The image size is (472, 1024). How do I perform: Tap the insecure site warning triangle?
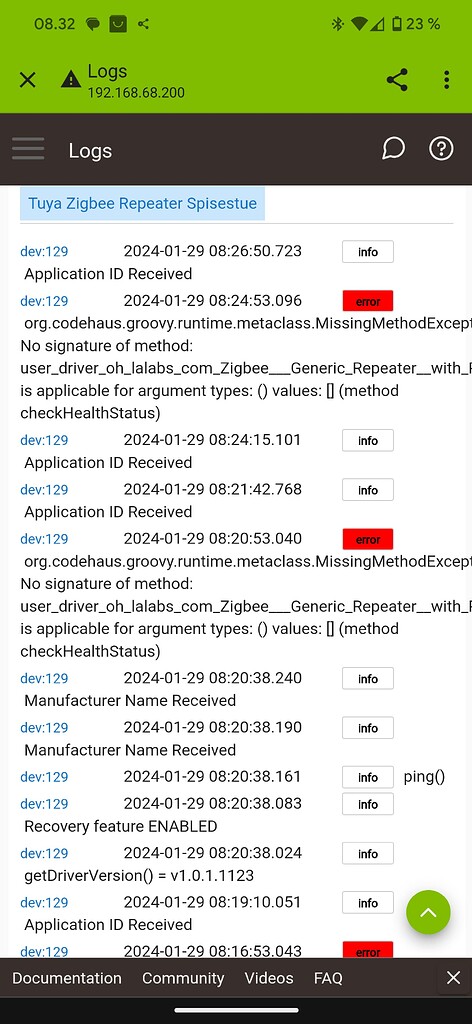(71, 80)
